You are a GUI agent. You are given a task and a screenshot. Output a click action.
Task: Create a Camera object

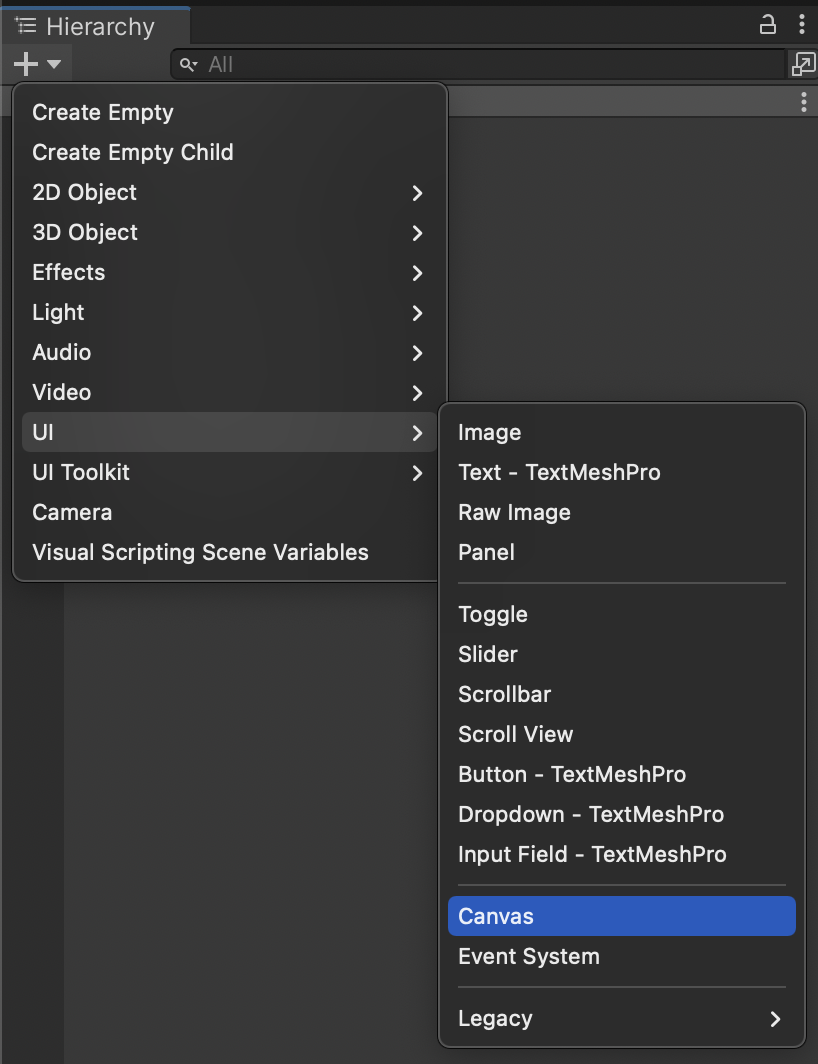(x=72, y=512)
